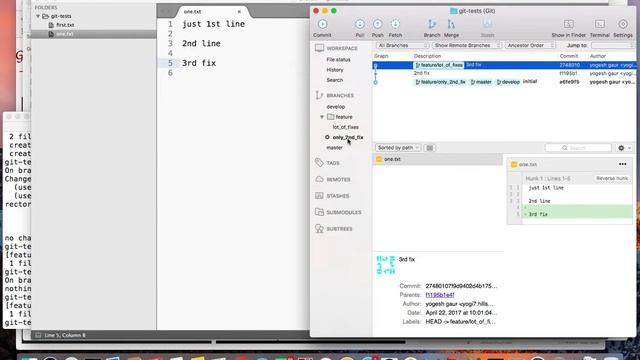Select the master branch in sidebar
The height and width of the screenshot is (360, 640).
click(x=335, y=148)
